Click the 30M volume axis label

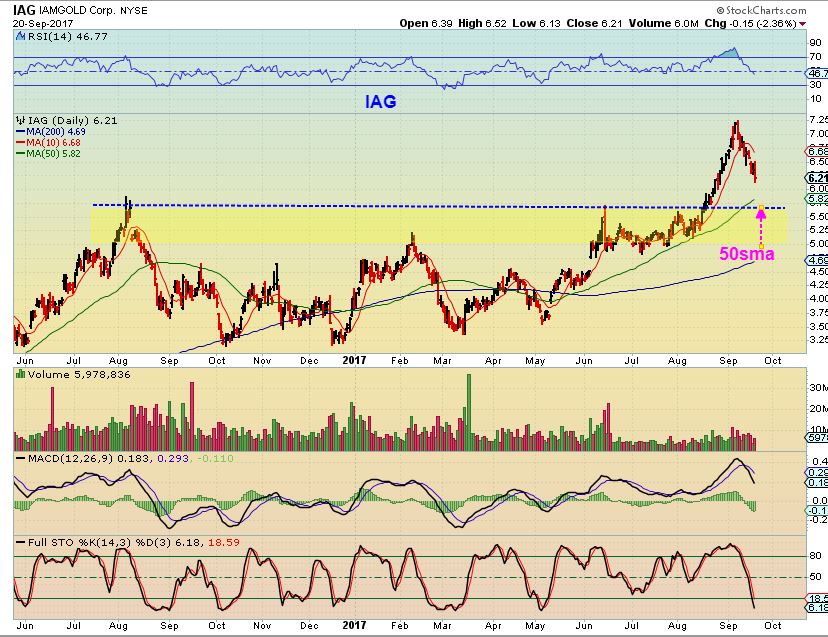[x=818, y=388]
